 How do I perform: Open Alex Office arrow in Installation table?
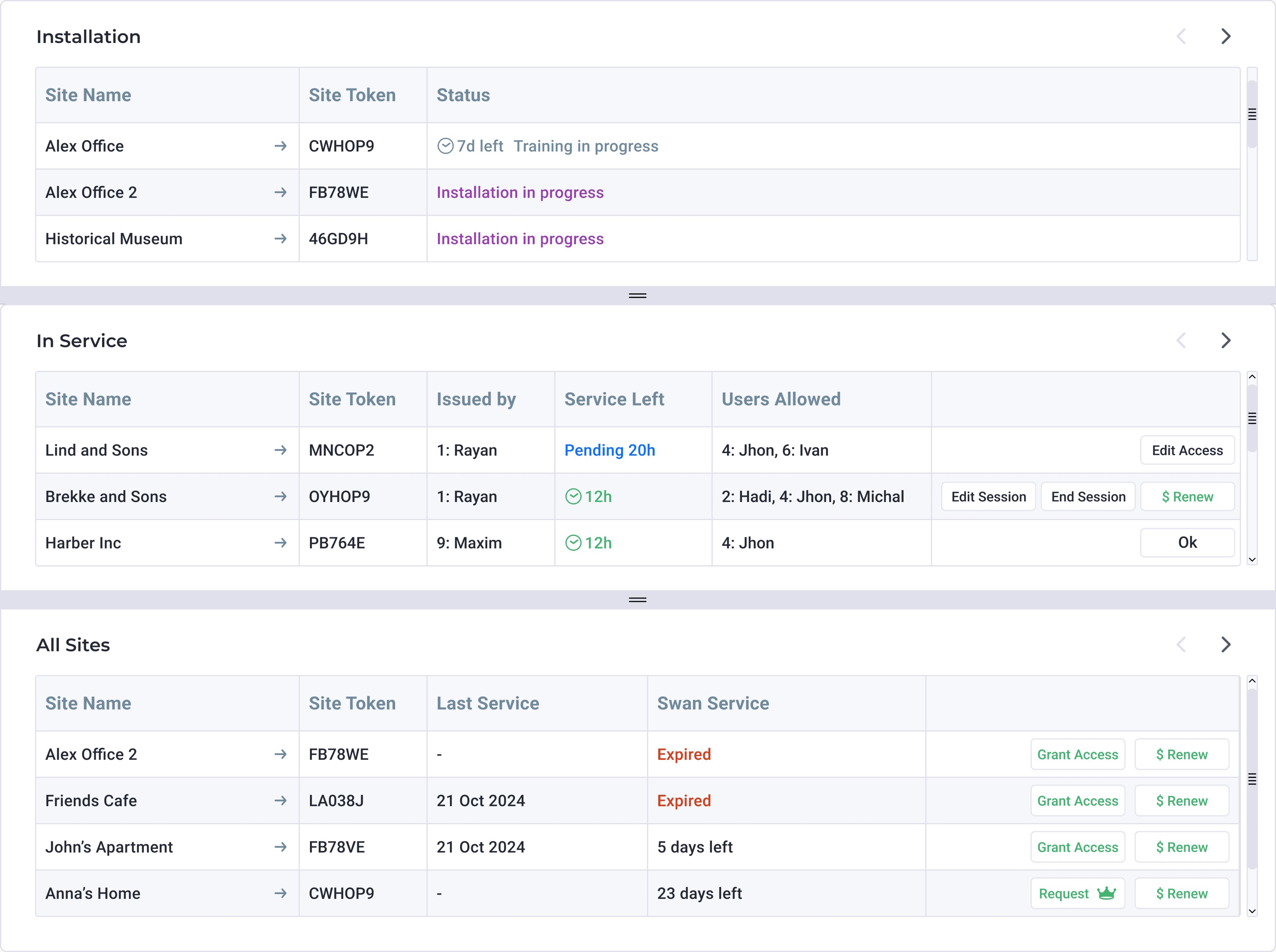point(280,146)
